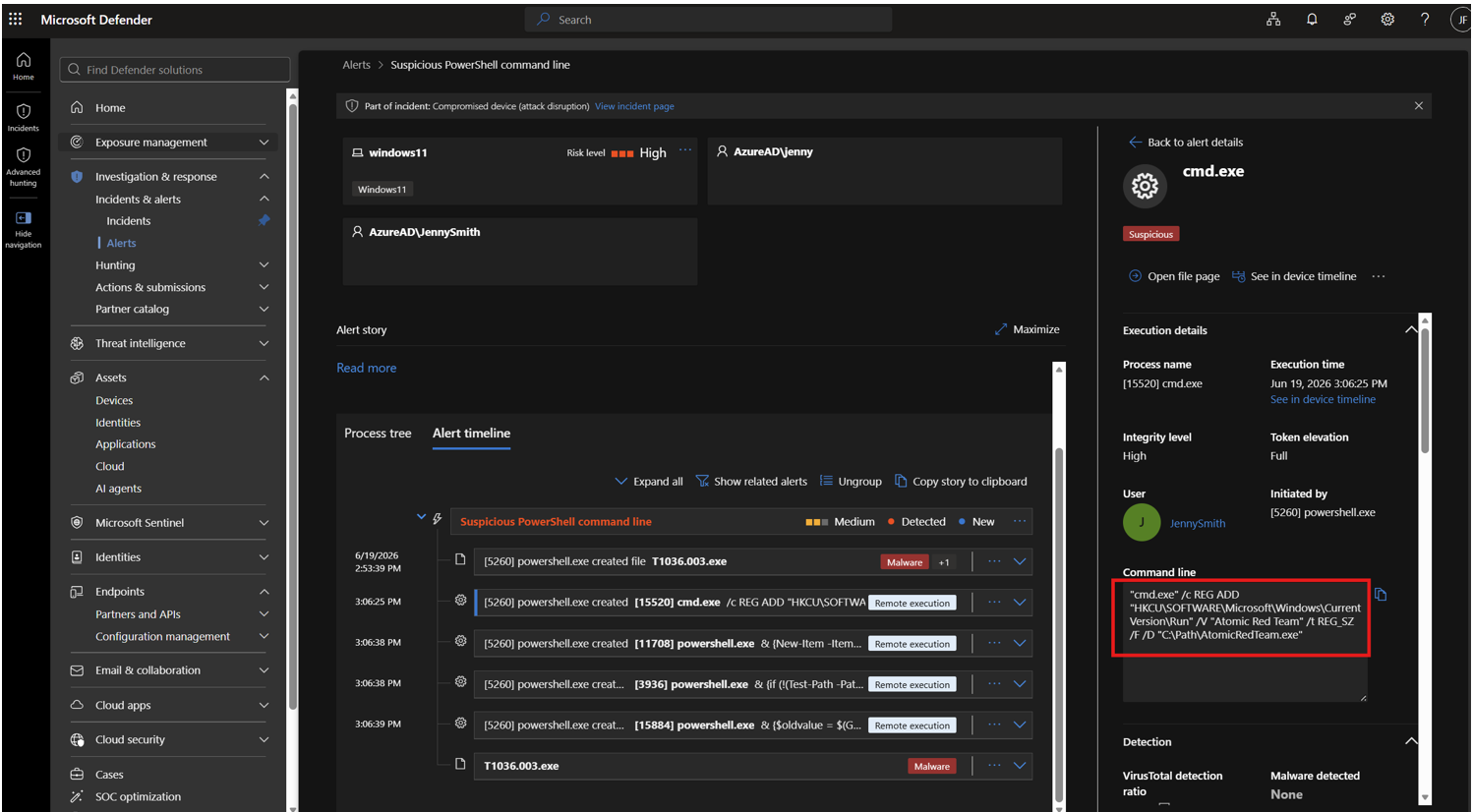Image resolution: width=1473 pixels, height=812 pixels.
Task: Maximize the Alert story panel
Action: click(1027, 329)
